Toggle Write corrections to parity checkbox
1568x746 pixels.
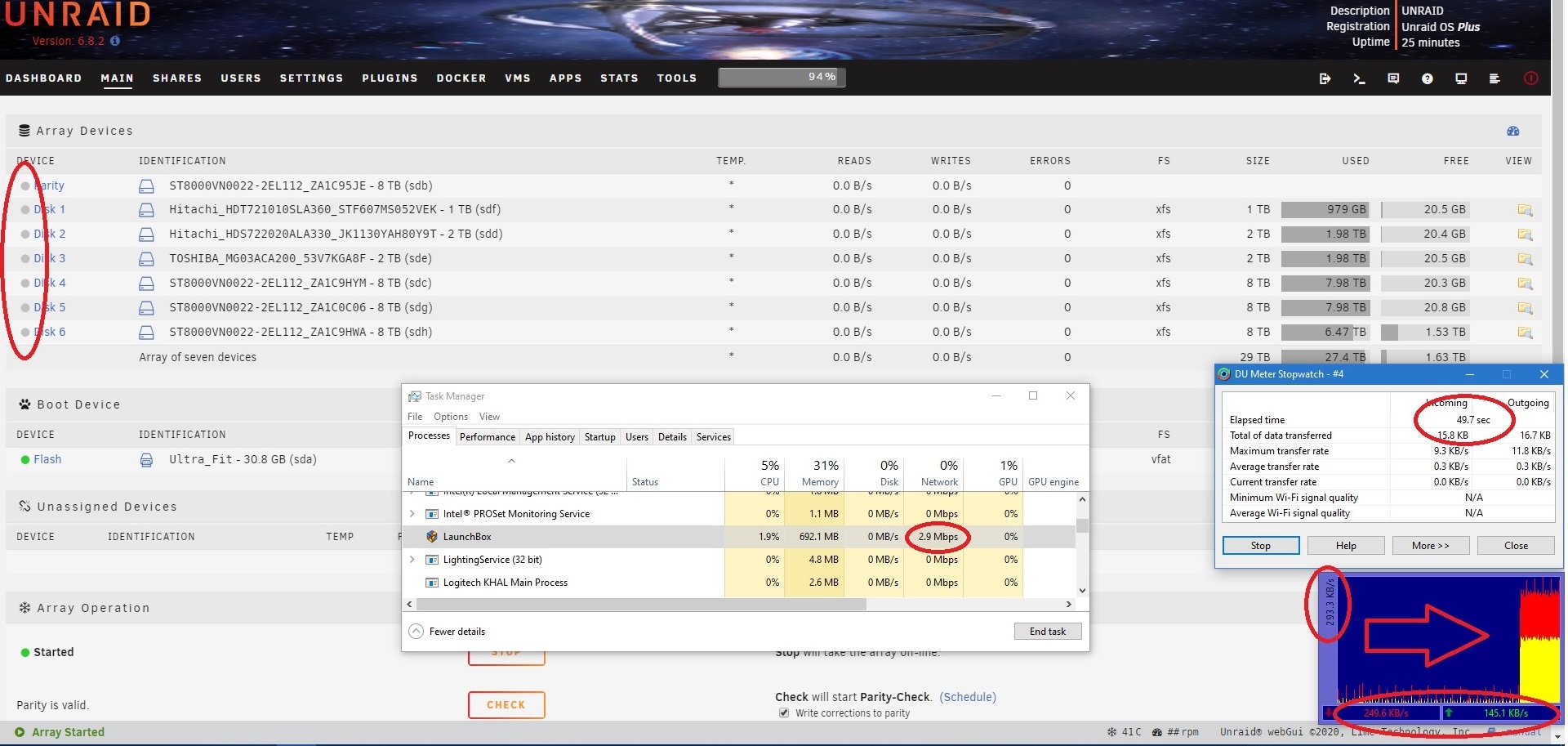pyautogui.click(x=784, y=713)
